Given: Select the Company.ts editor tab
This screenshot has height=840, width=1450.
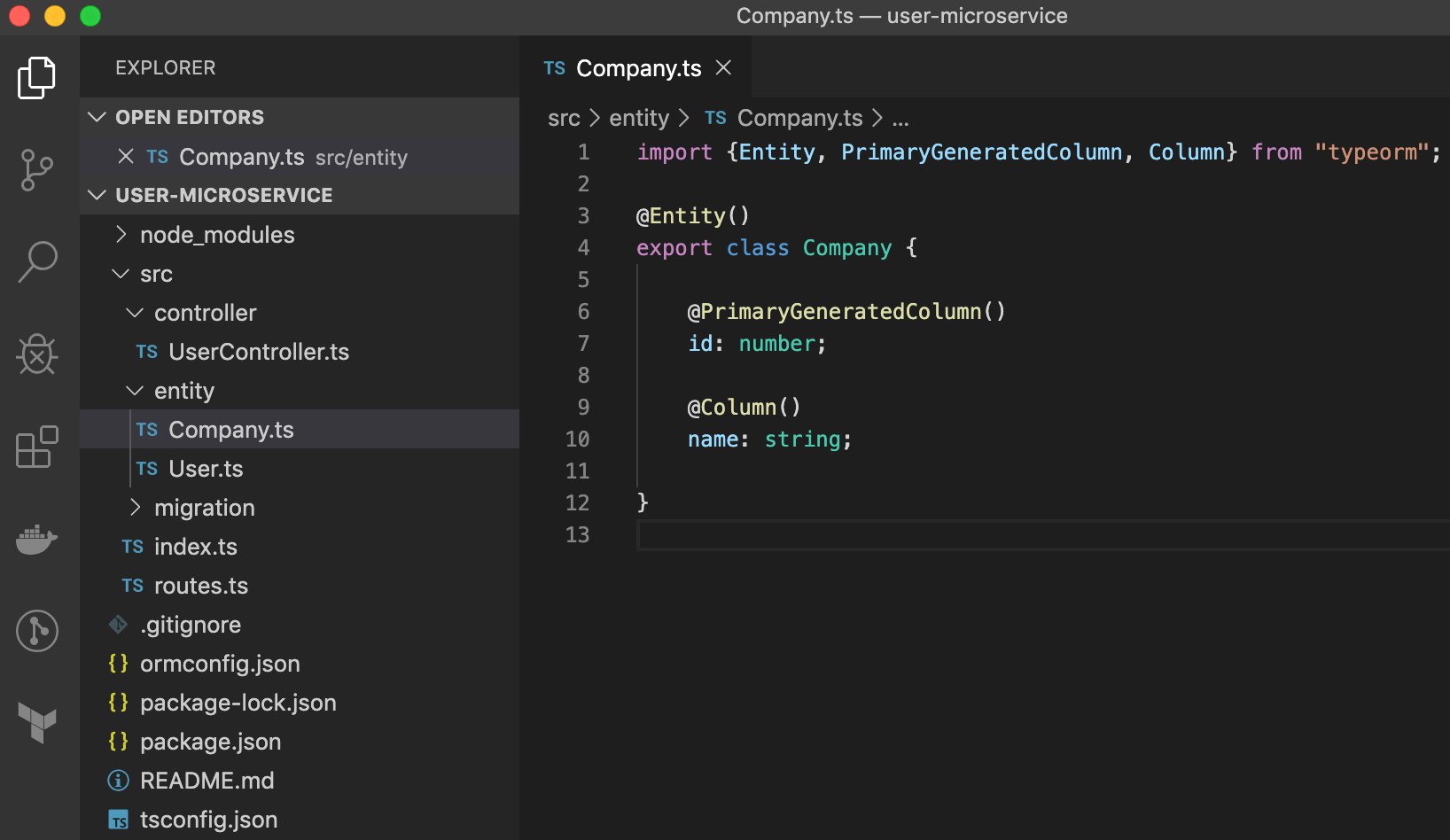Looking at the screenshot, I should coord(638,67).
